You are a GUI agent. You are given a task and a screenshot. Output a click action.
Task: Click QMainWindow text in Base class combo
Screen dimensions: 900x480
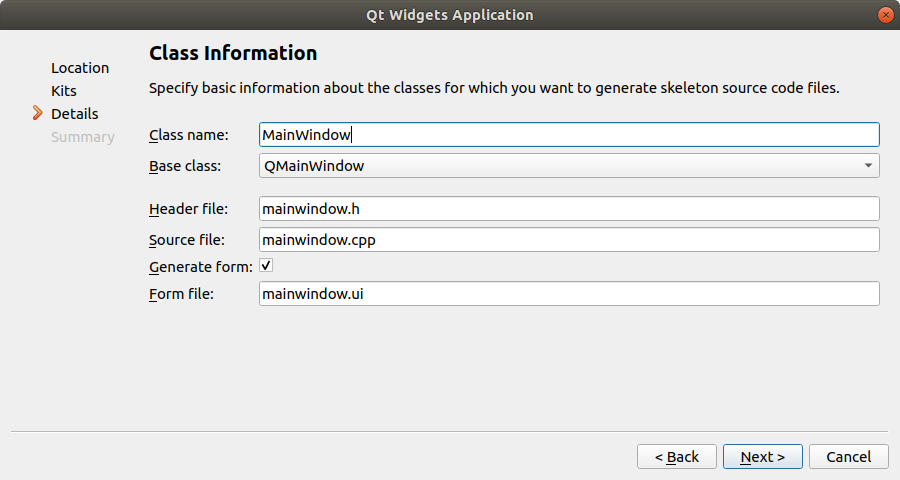(x=315, y=166)
